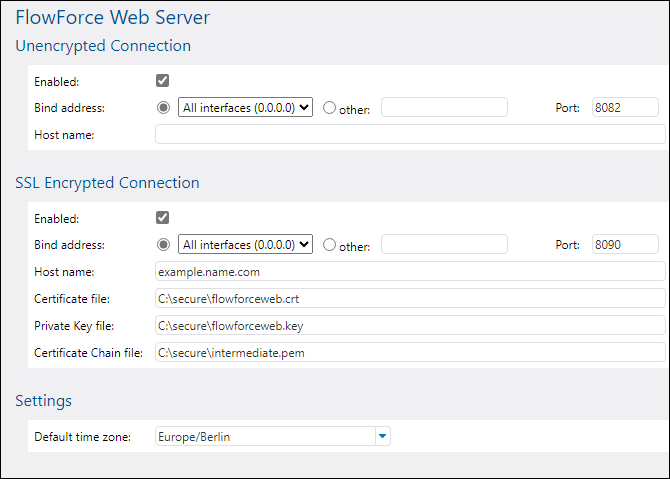Viewport: 670px width, 479px height.
Task: Click the Europe/Berlin time zone text box
Action: click(x=264, y=436)
